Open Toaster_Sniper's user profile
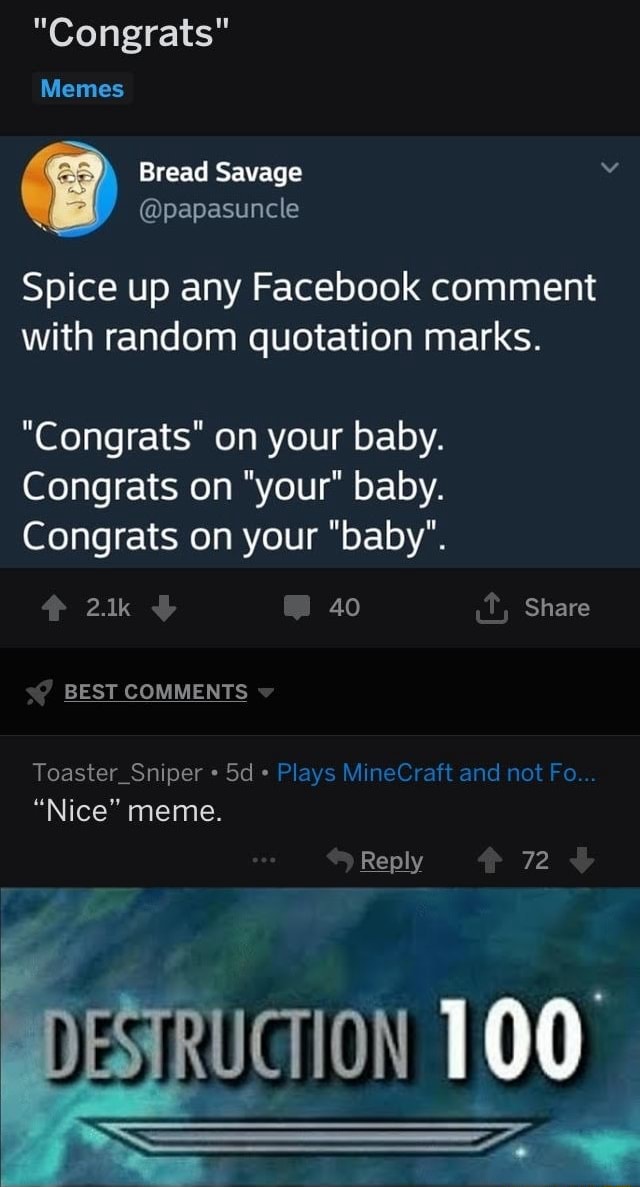Image resolution: width=640 pixels, height=1187 pixels. (x=118, y=772)
